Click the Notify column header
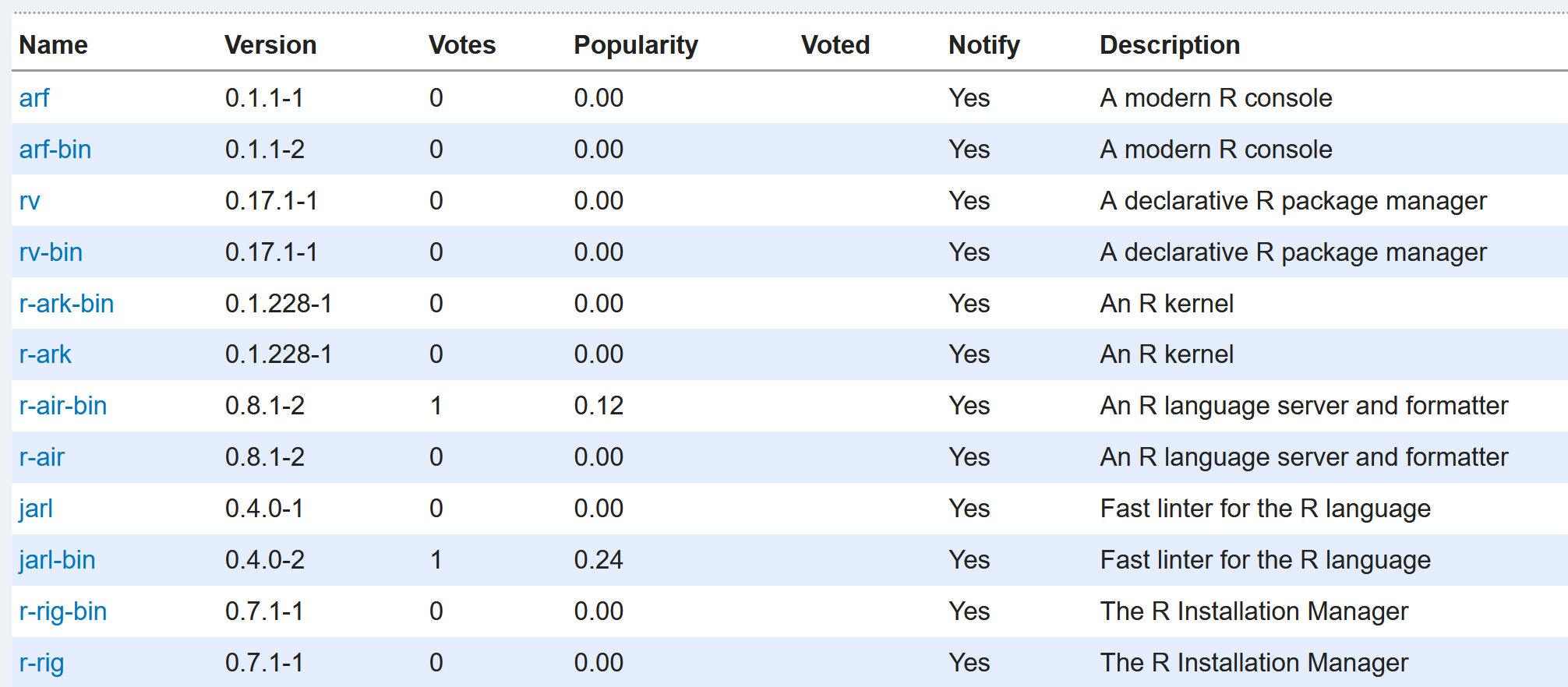The width and height of the screenshot is (1568, 687). [x=984, y=45]
